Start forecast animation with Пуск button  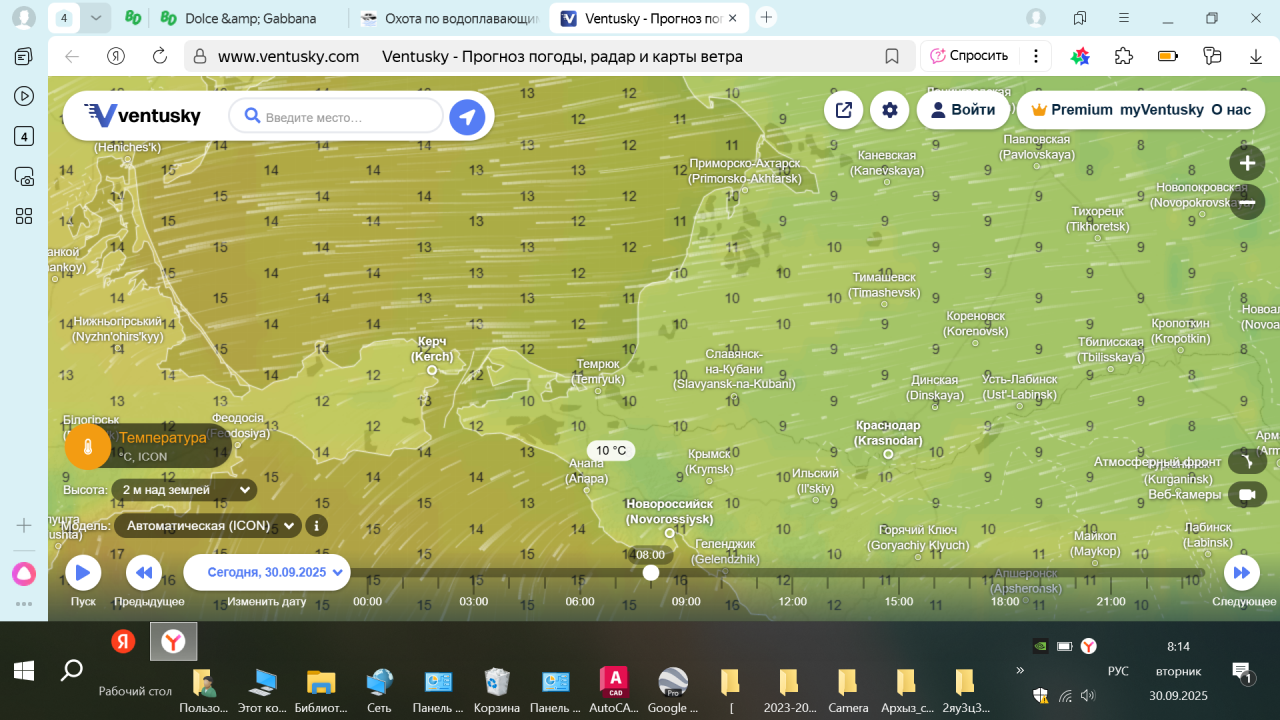click(x=83, y=573)
